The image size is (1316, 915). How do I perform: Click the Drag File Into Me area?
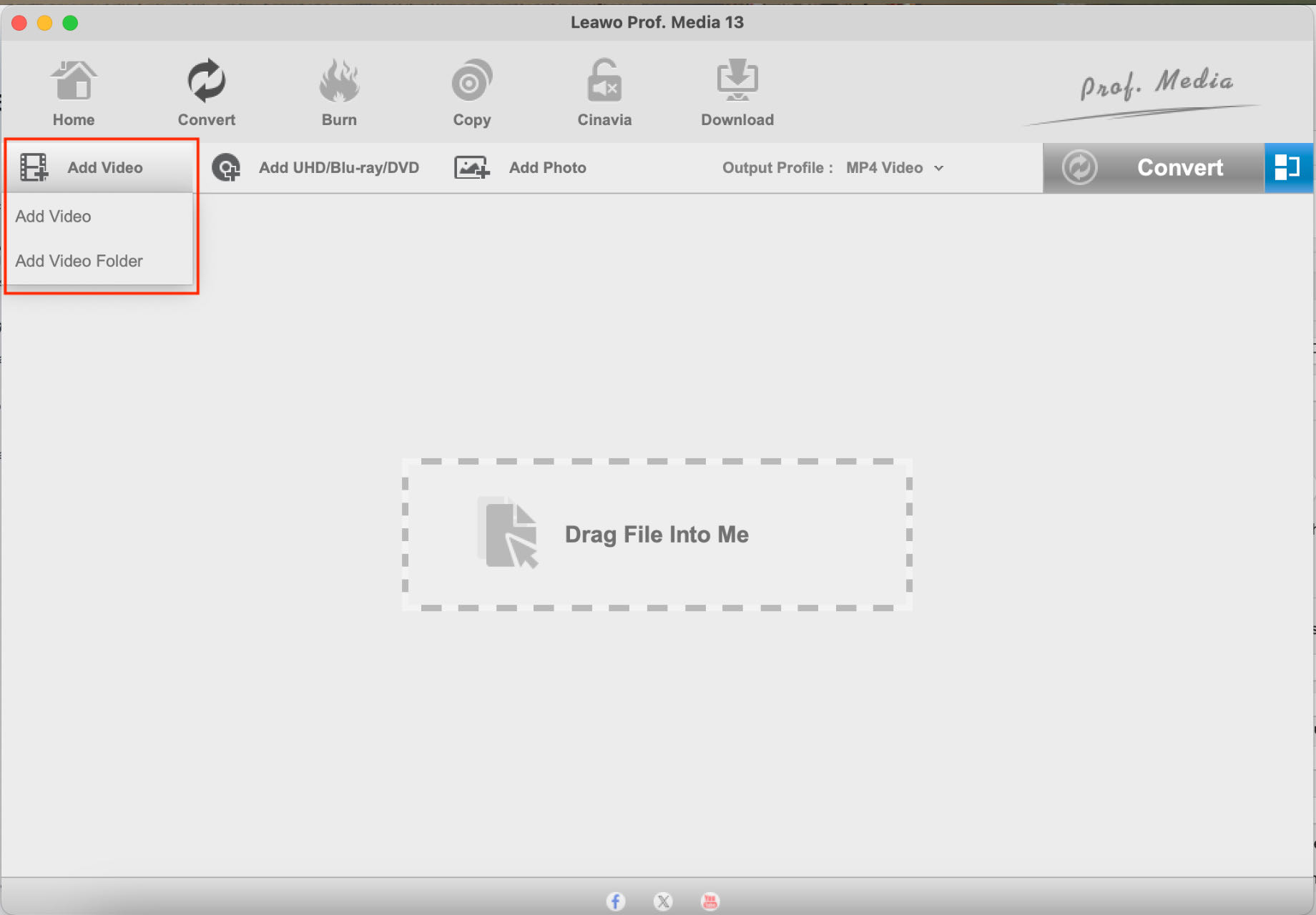point(657,535)
